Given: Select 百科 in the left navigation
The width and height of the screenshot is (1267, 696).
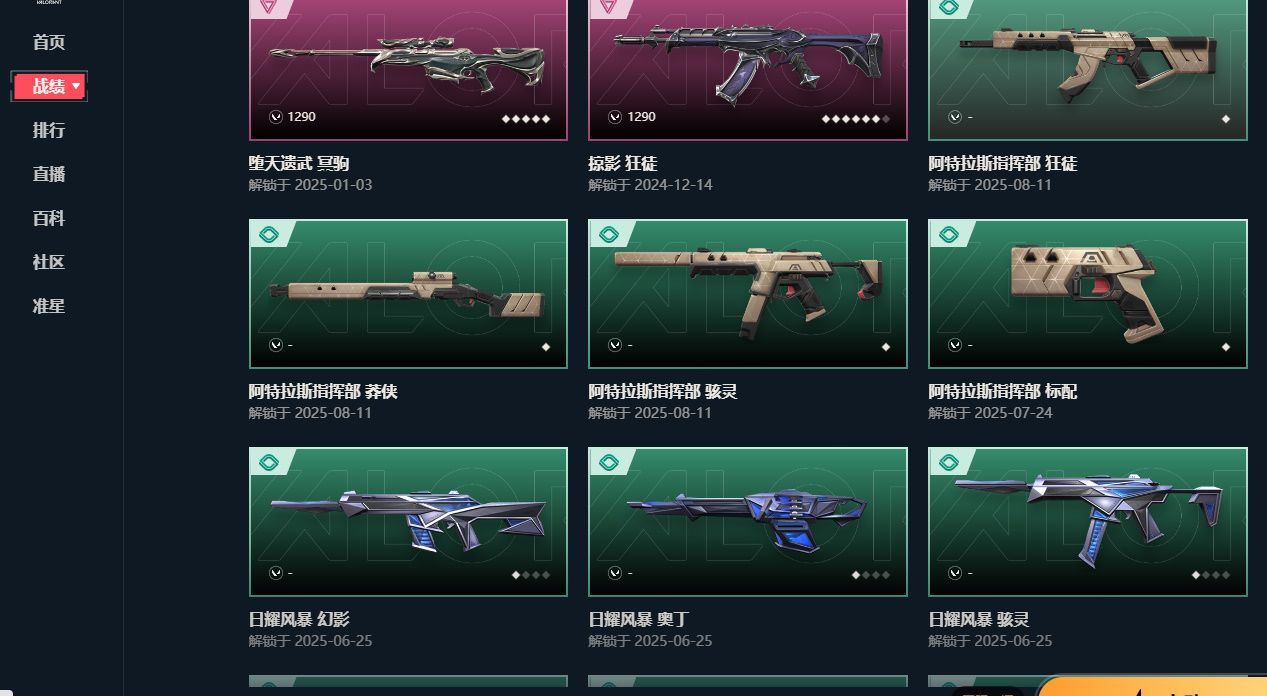Looking at the screenshot, I should 49,218.
